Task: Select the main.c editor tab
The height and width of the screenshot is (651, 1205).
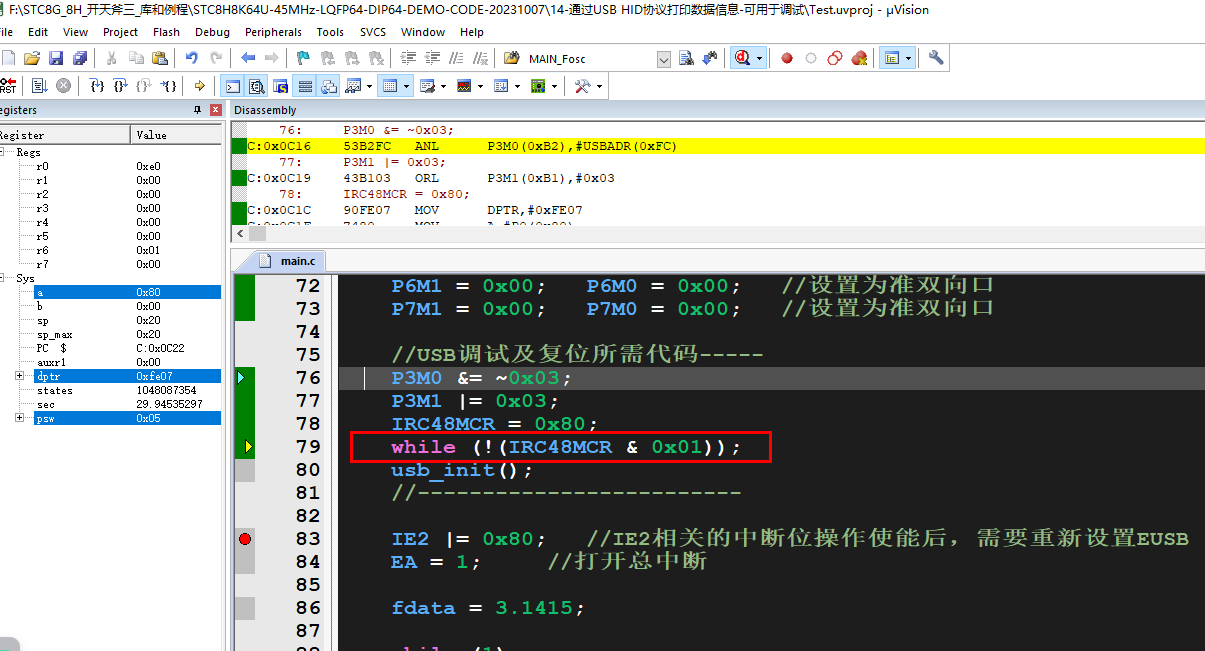Action: click(x=287, y=261)
